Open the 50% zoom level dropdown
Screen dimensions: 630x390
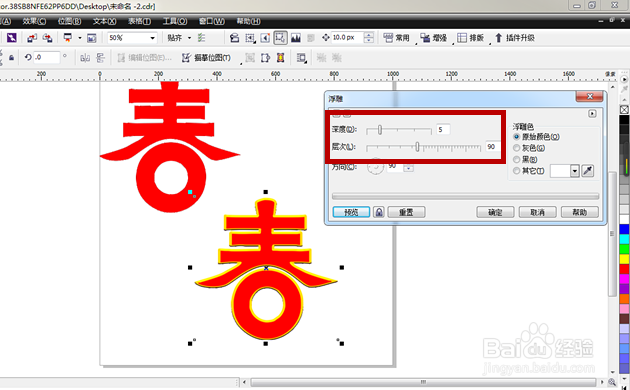[153, 38]
